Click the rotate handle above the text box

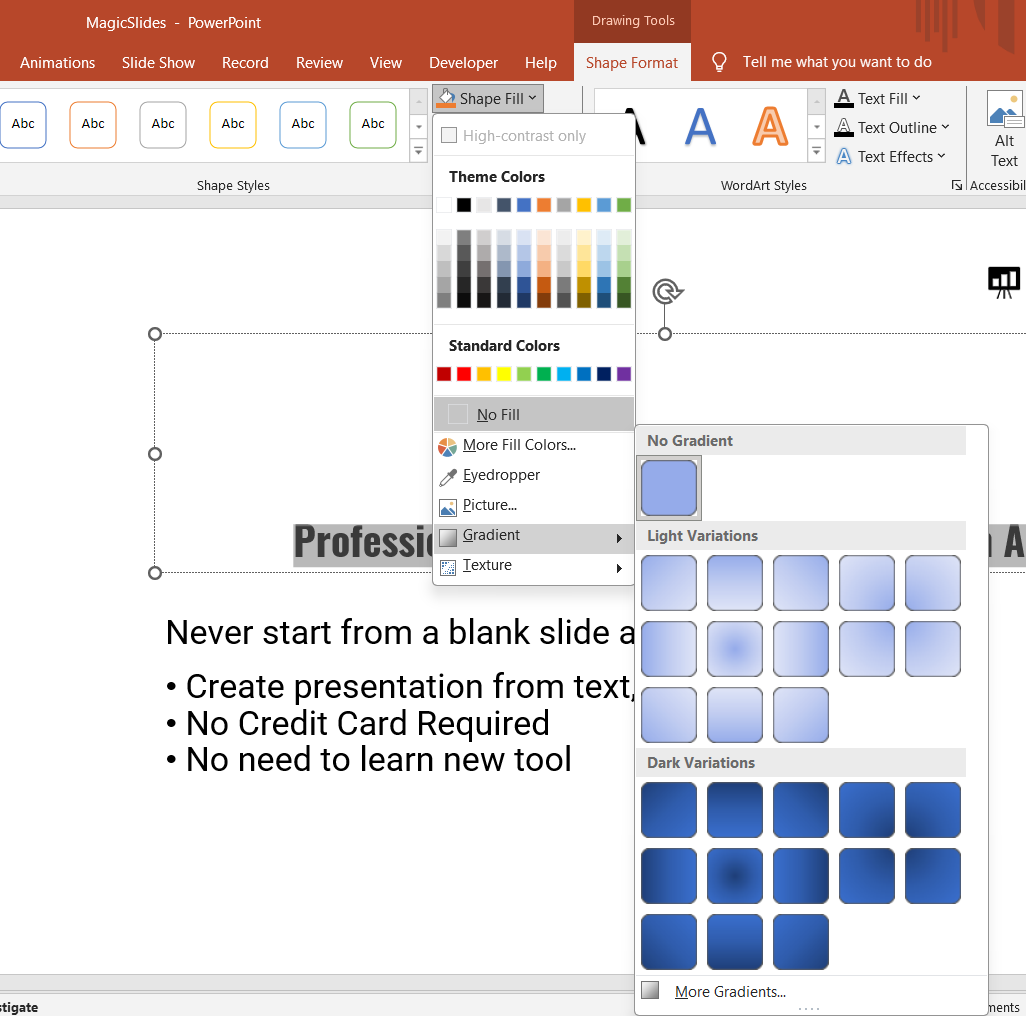(666, 291)
